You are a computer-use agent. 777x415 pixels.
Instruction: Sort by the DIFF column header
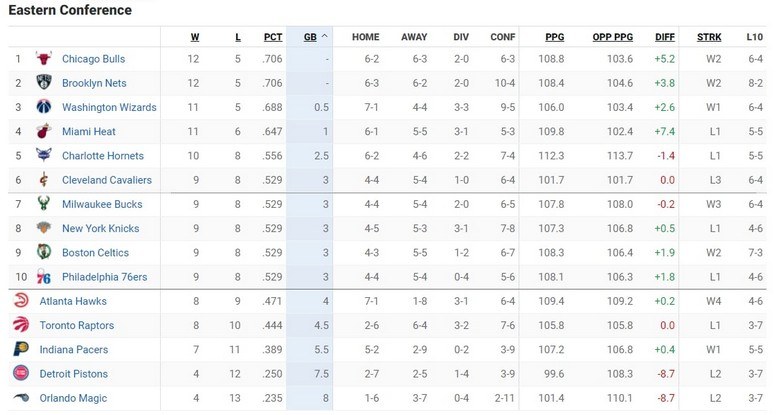664,37
